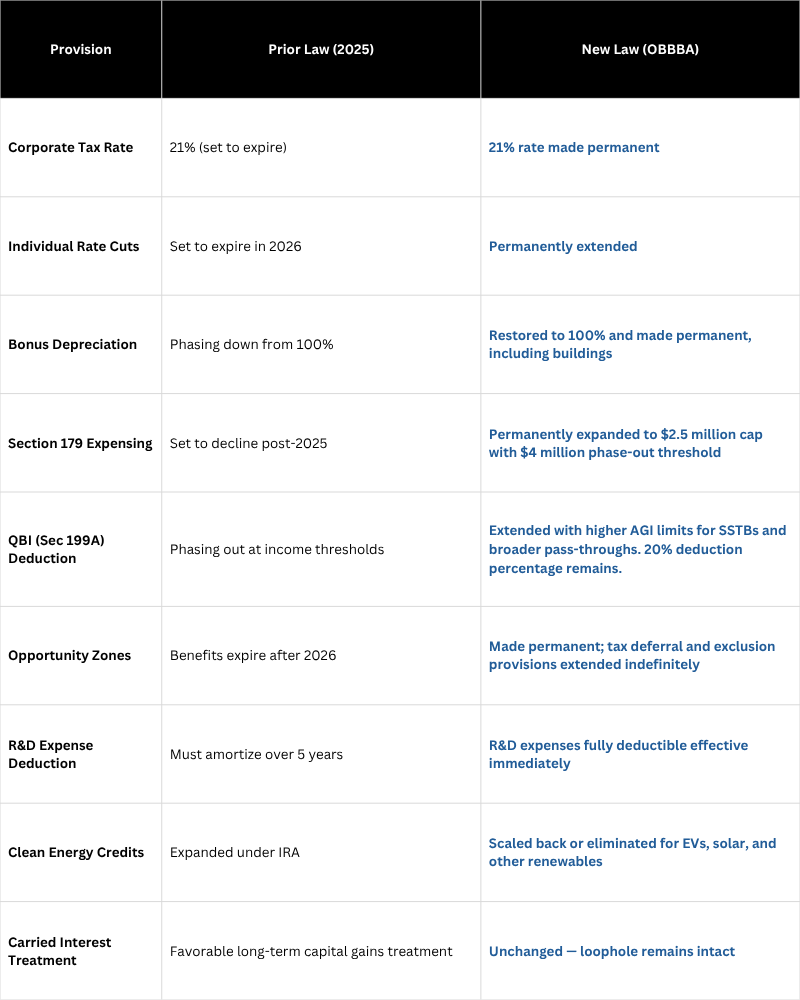800x1000 pixels.
Task: Select the Clean Energy Credits label
Action: 76,853
